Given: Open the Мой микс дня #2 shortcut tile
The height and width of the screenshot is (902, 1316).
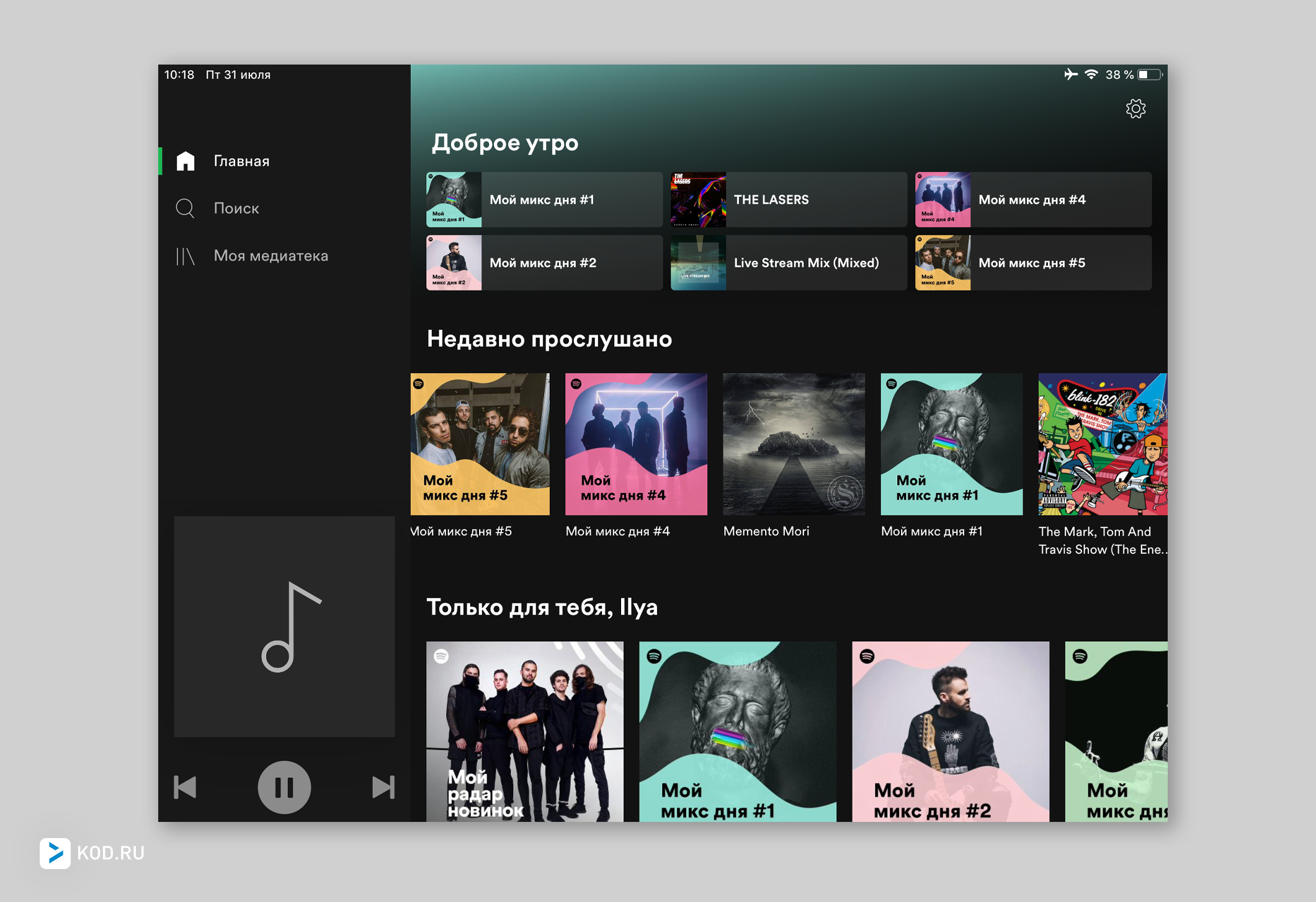Looking at the screenshot, I should point(544,263).
